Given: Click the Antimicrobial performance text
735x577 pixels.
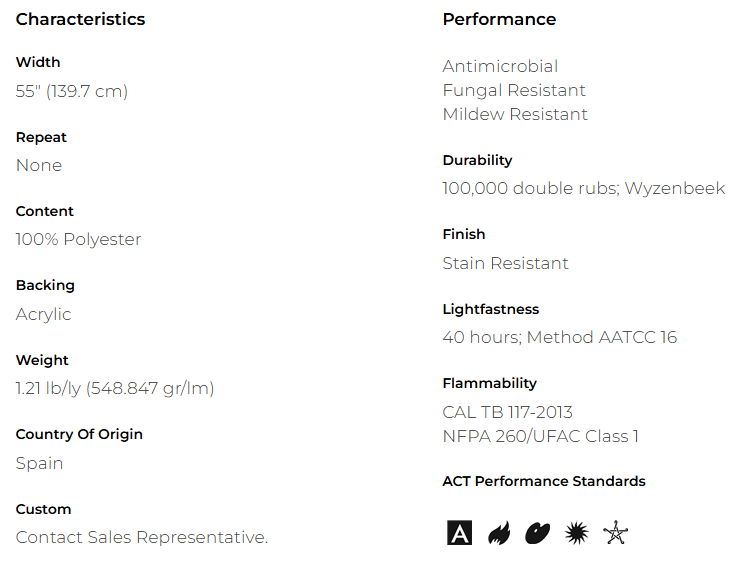Looking at the screenshot, I should (x=500, y=66).
